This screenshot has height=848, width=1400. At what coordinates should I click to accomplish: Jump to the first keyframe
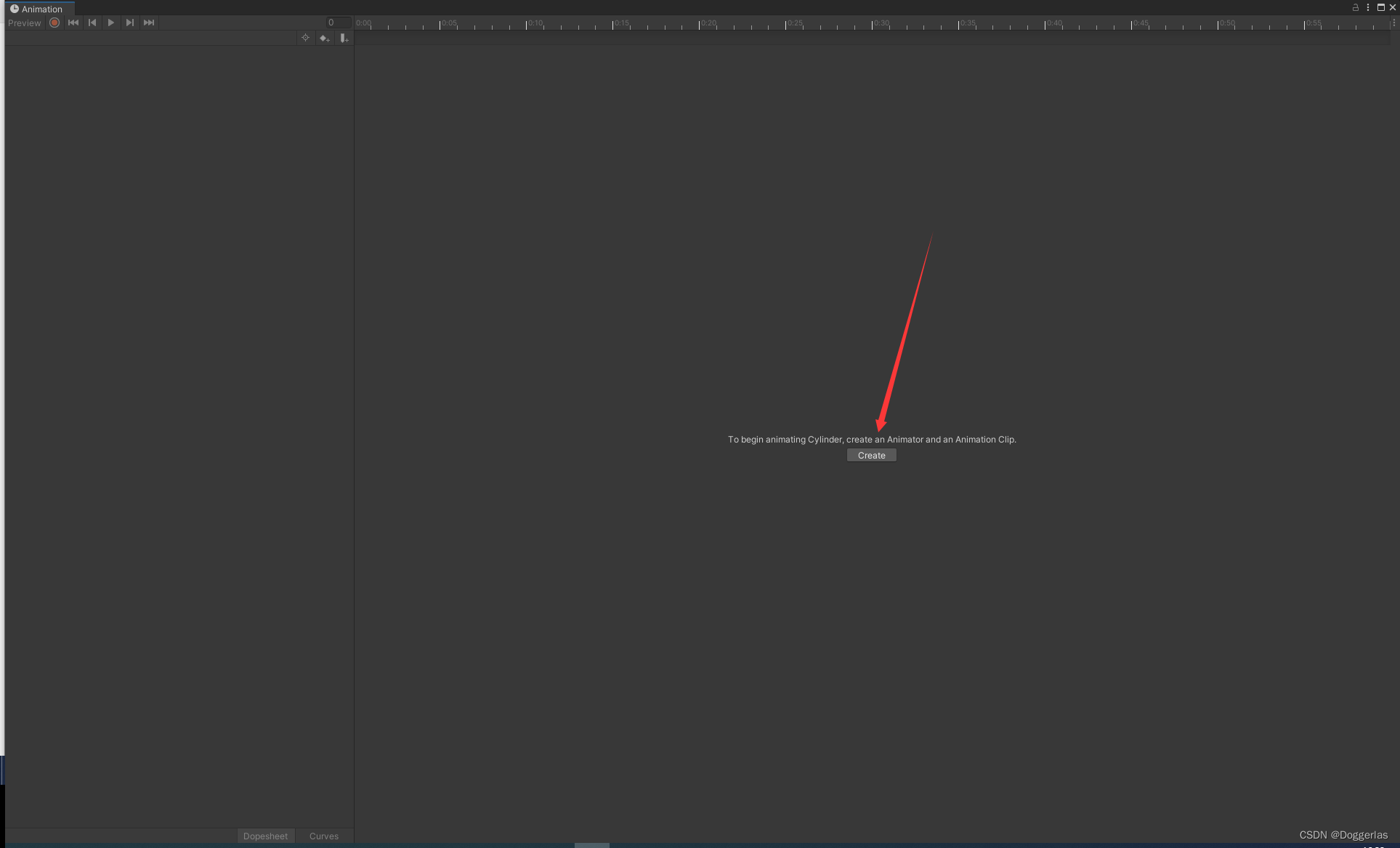73,23
